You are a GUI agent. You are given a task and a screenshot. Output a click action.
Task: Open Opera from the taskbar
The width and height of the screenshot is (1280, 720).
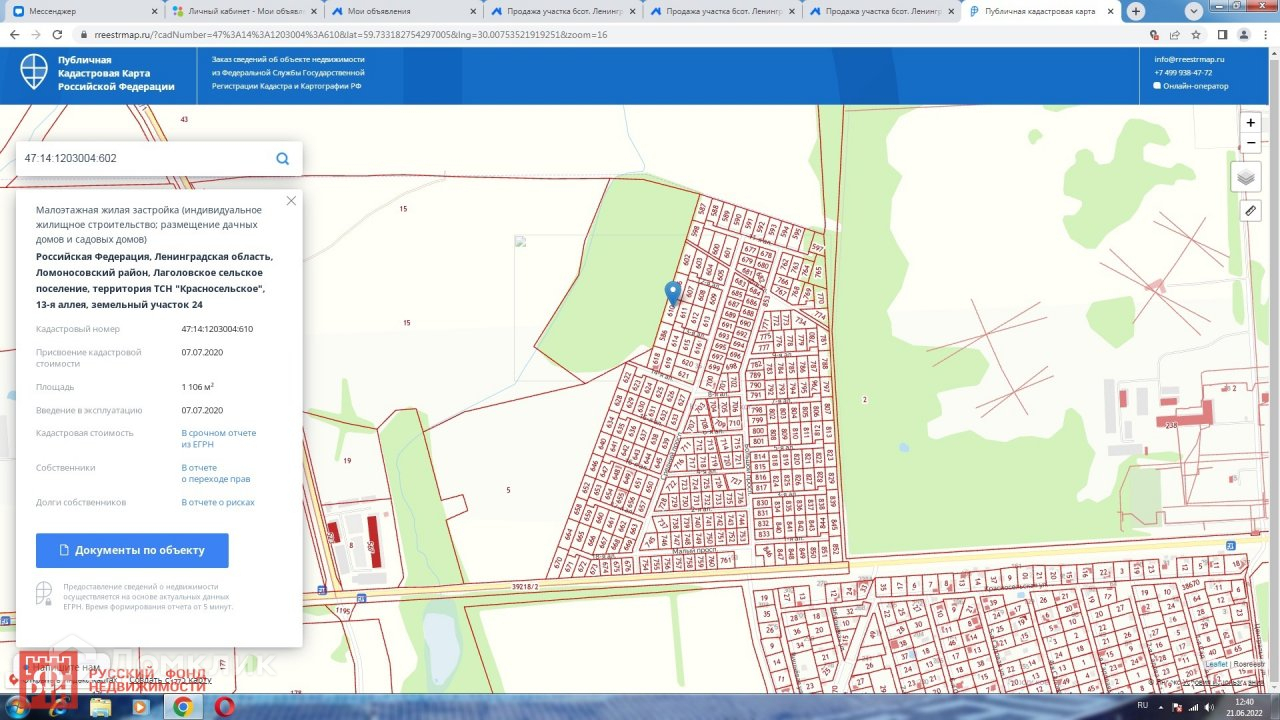[225, 707]
